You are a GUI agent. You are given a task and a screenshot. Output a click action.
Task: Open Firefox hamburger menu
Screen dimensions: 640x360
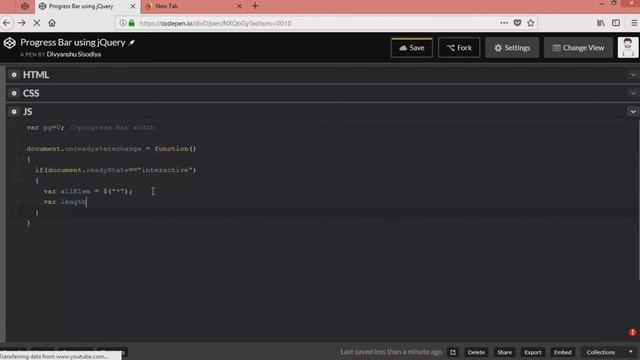pos(634,23)
